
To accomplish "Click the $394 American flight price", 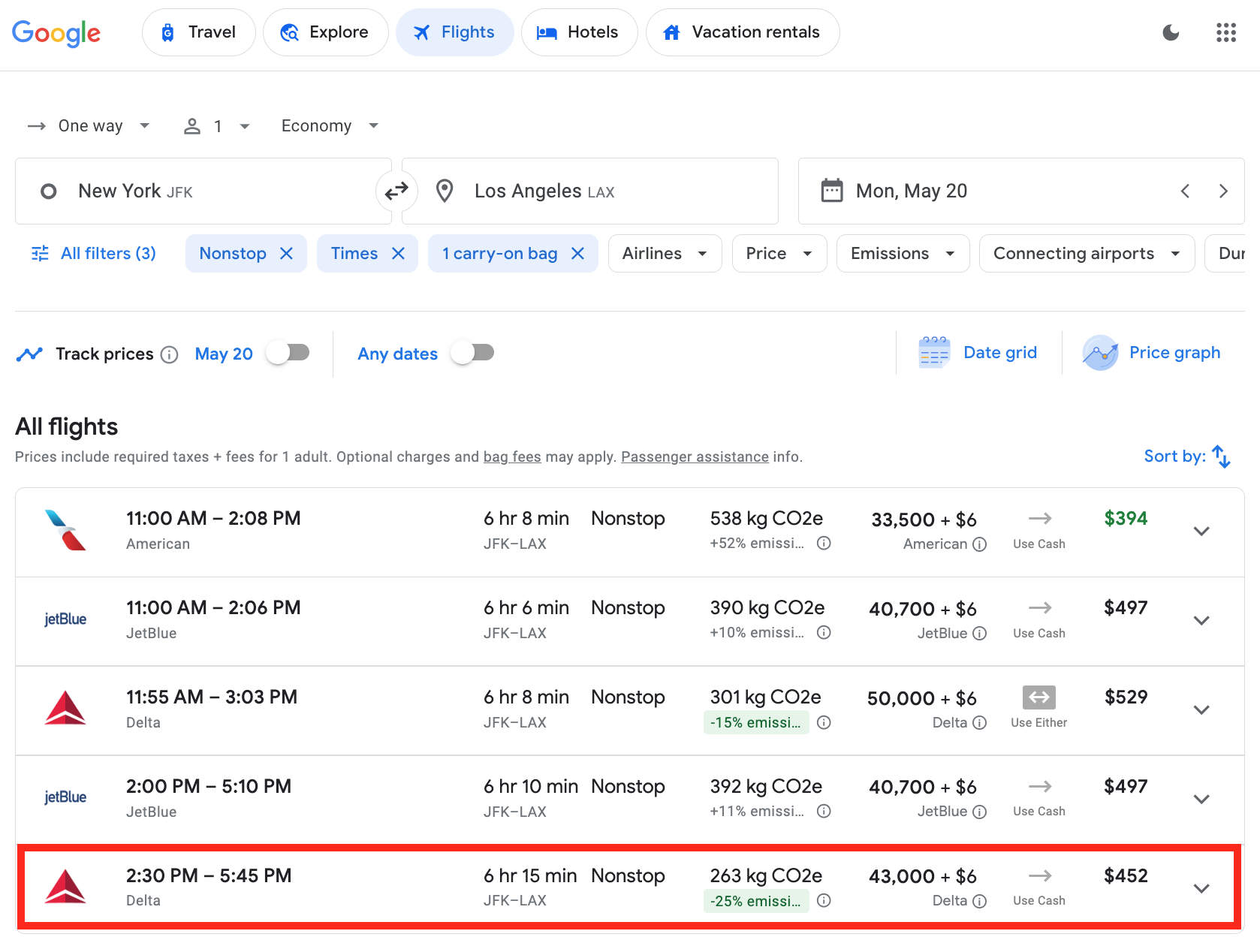I will pyautogui.click(x=1126, y=519).
